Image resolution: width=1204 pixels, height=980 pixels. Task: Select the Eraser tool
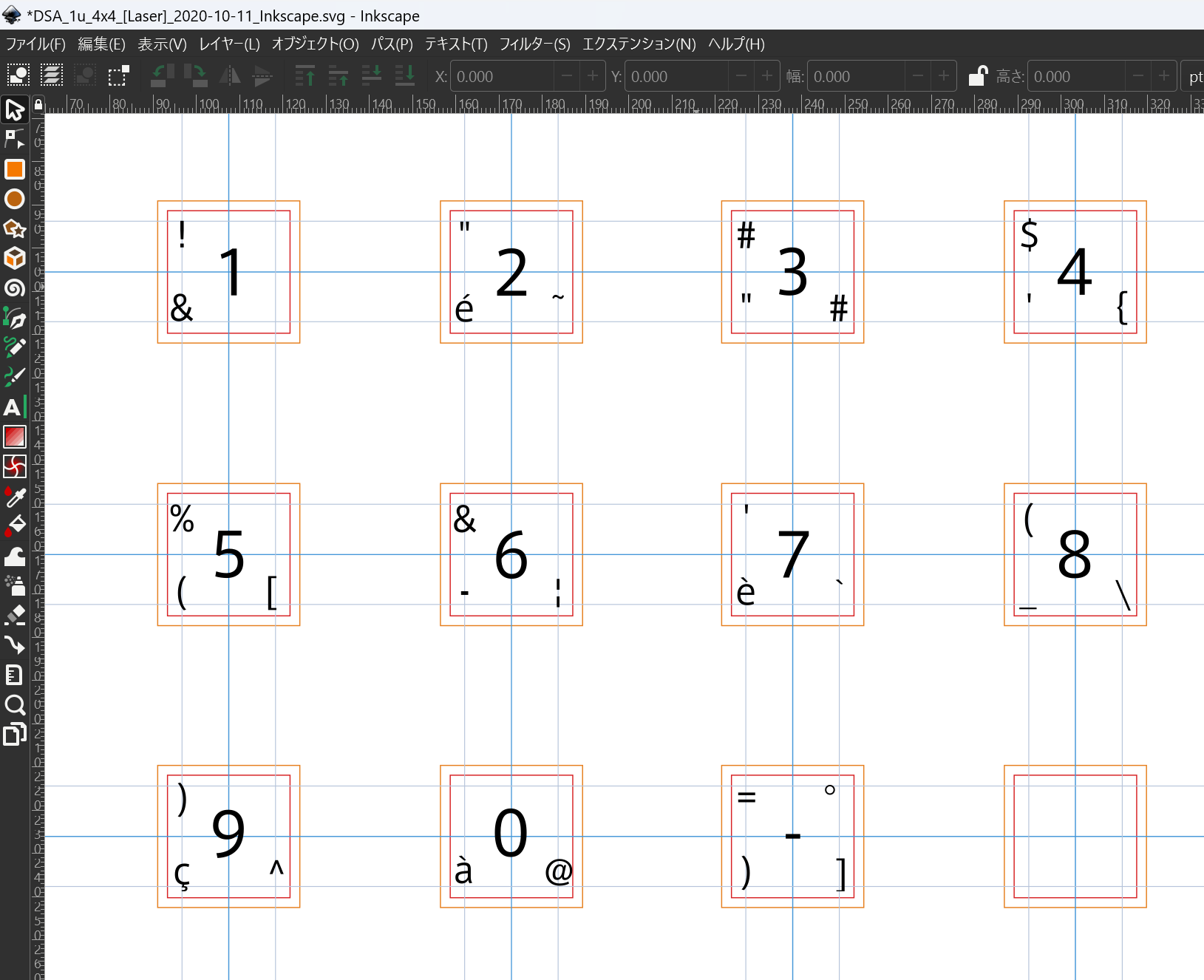point(15,616)
